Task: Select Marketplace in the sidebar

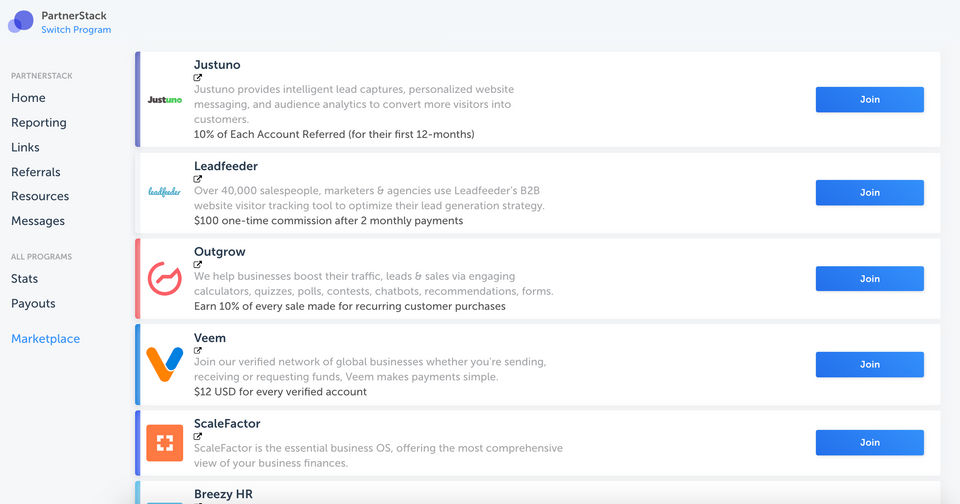Action: point(45,339)
